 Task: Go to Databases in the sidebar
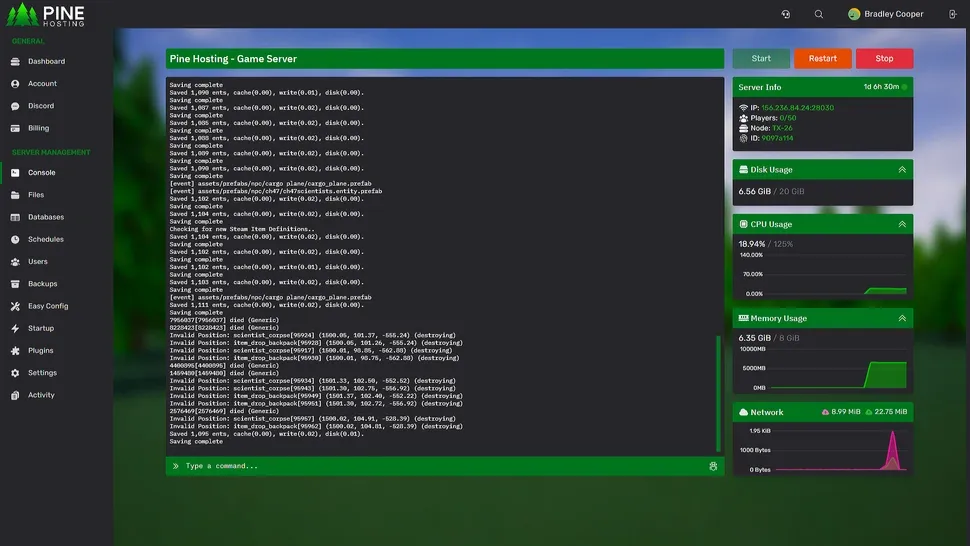coord(45,217)
